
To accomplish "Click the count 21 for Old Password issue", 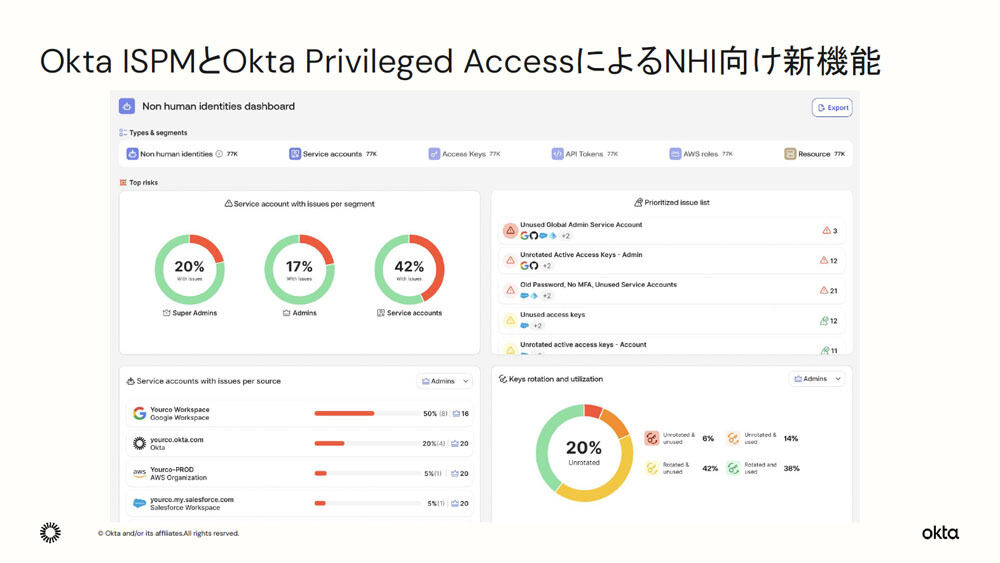I will pyautogui.click(x=828, y=291).
